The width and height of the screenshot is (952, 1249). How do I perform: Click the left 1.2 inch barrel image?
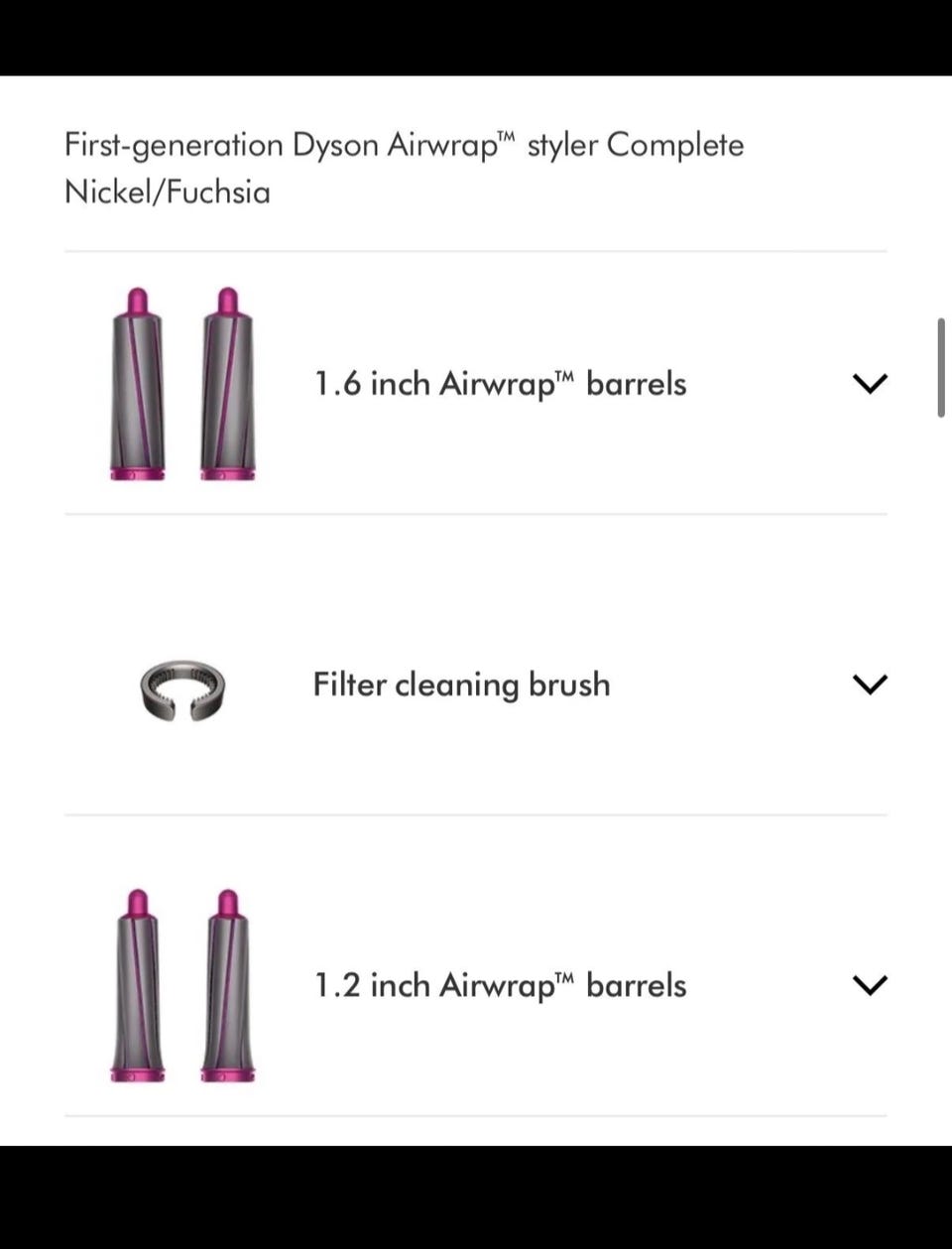click(x=138, y=985)
